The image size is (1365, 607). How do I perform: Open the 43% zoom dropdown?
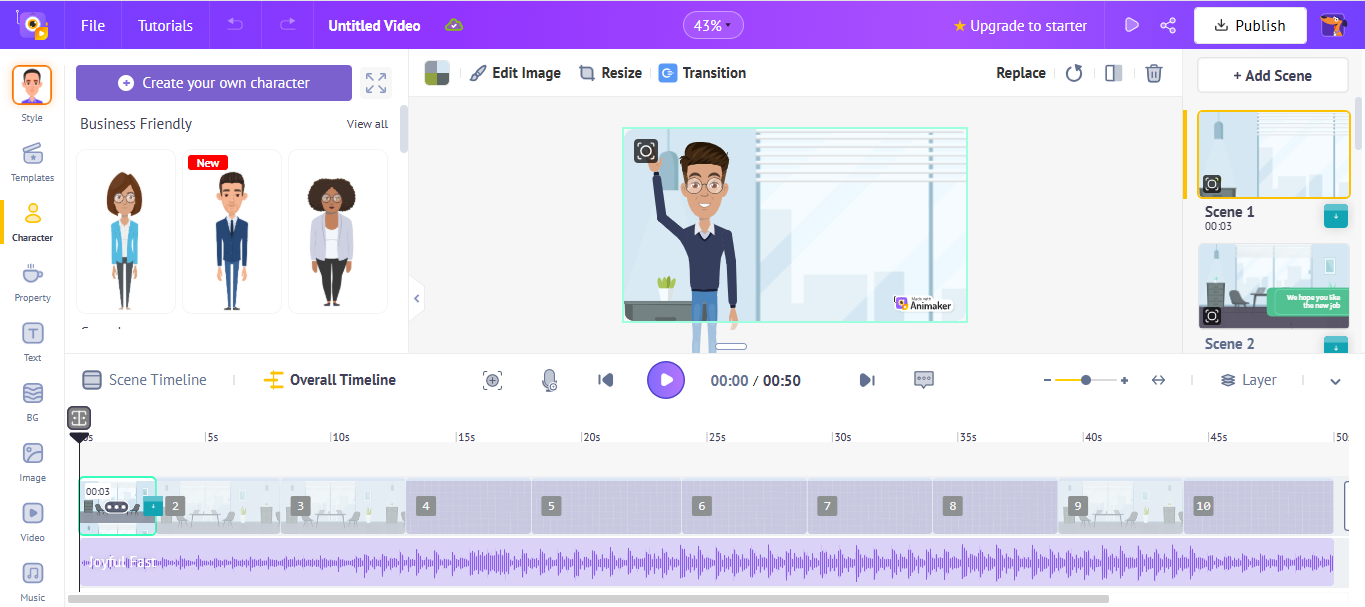click(713, 24)
